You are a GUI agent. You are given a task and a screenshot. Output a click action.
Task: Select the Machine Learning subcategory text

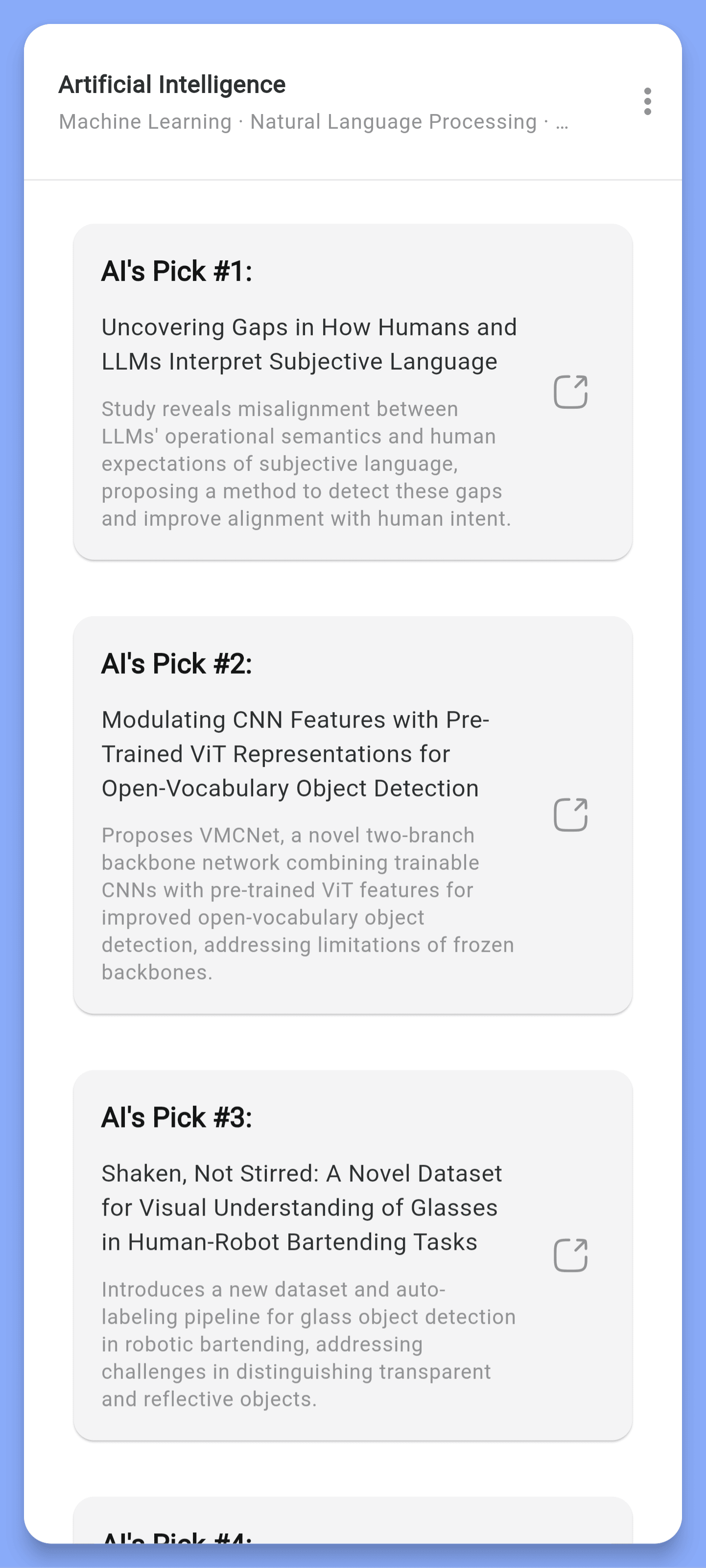[145, 122]
